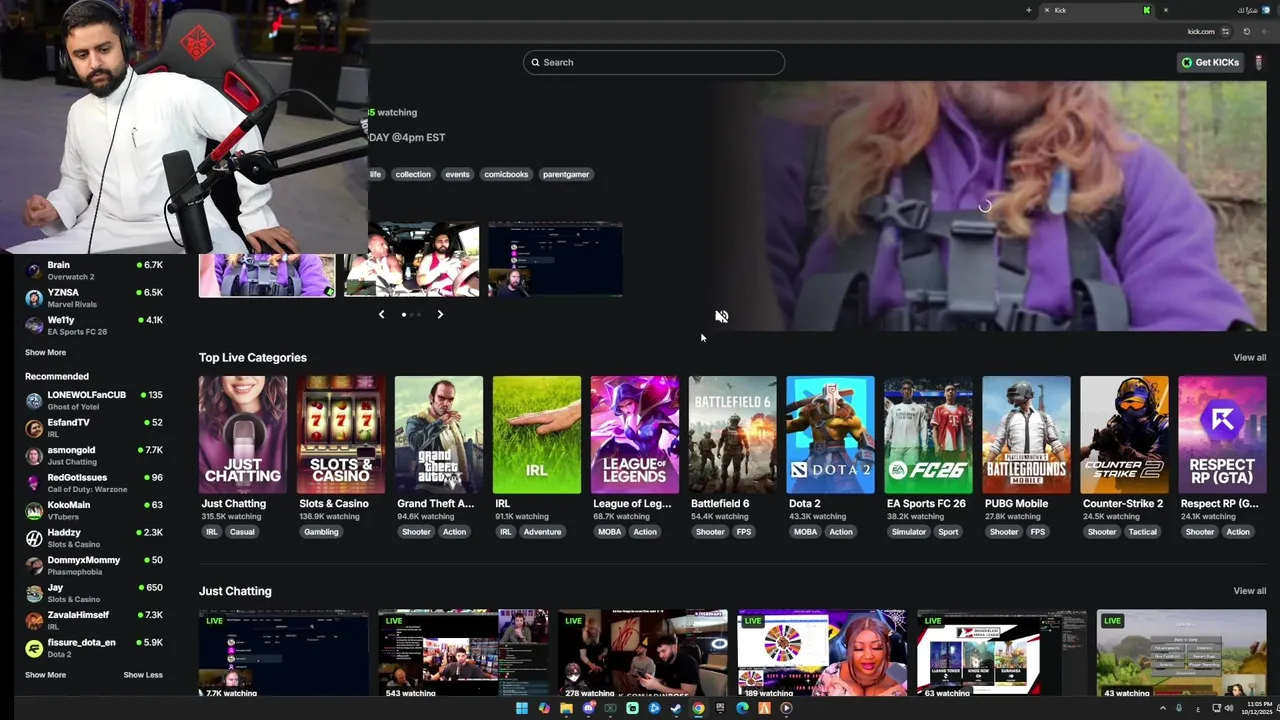1280x720 pixels.
Task: Open Microsoft Edge from the taskbar
Action: (x=742, y=708)
